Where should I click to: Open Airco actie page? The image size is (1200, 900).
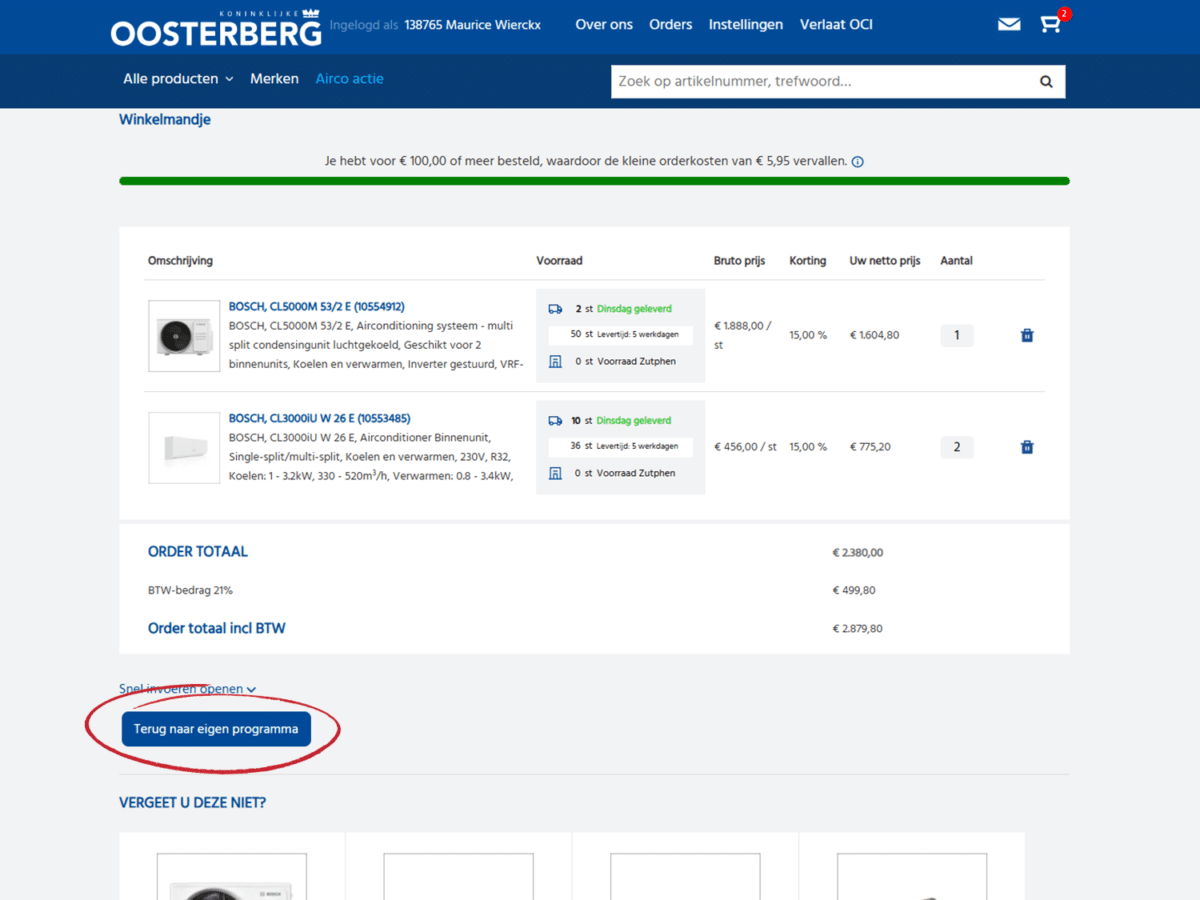(349, 79)
